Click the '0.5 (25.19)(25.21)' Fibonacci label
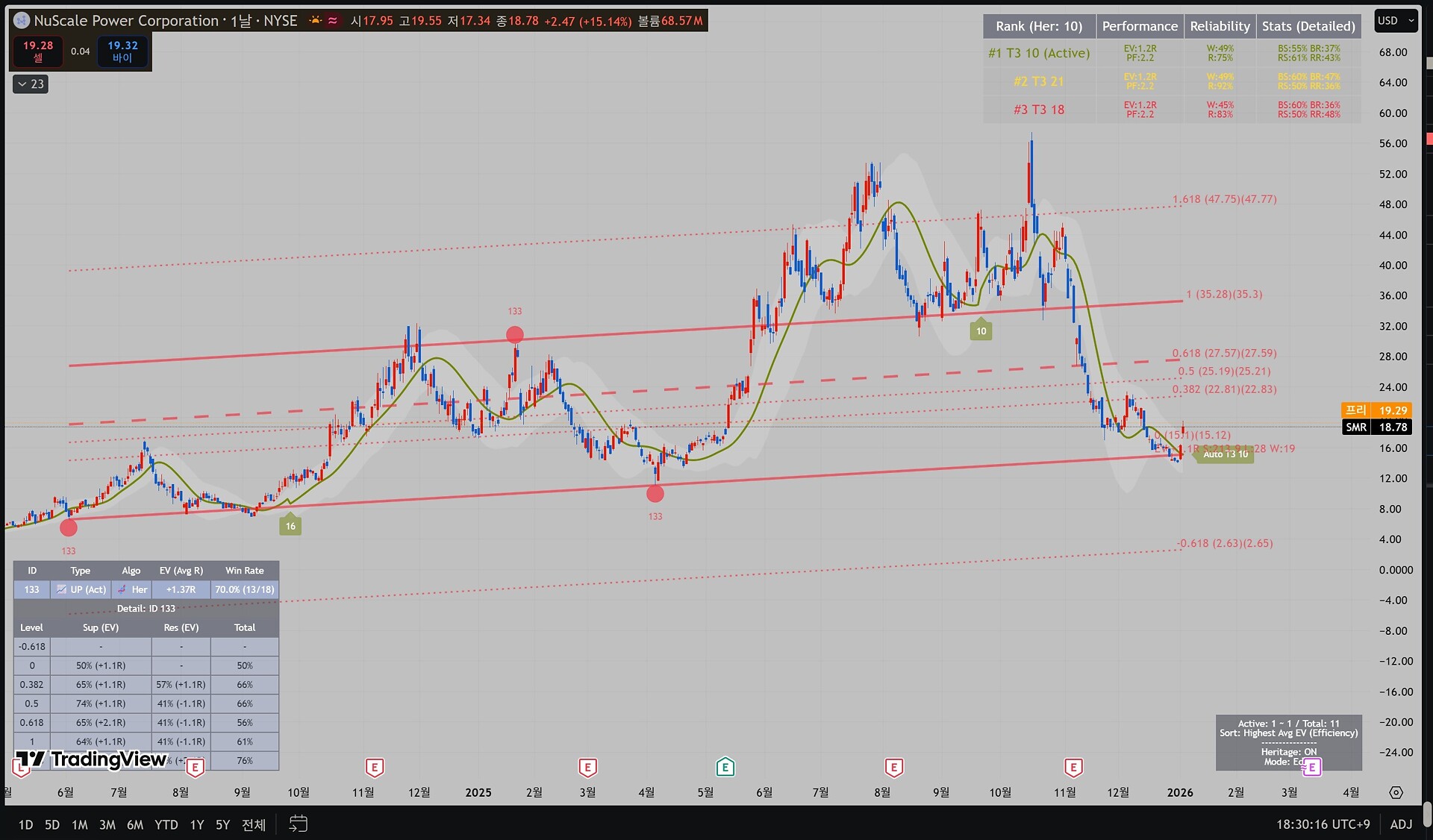1433x840 pixels. click(1225, 372)
